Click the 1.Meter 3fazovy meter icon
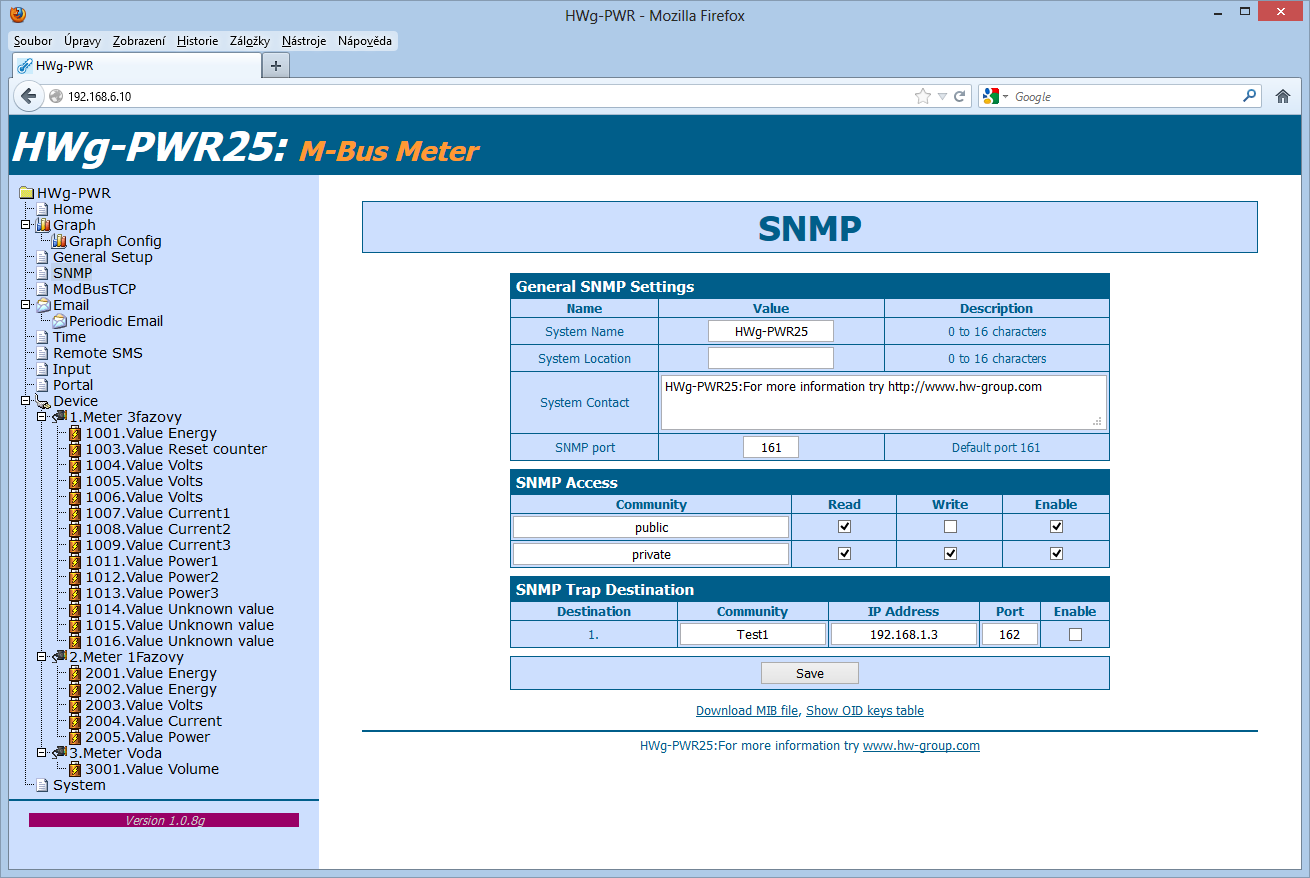Viewport: 1310px width, 878px height. (x=59, y=417)
